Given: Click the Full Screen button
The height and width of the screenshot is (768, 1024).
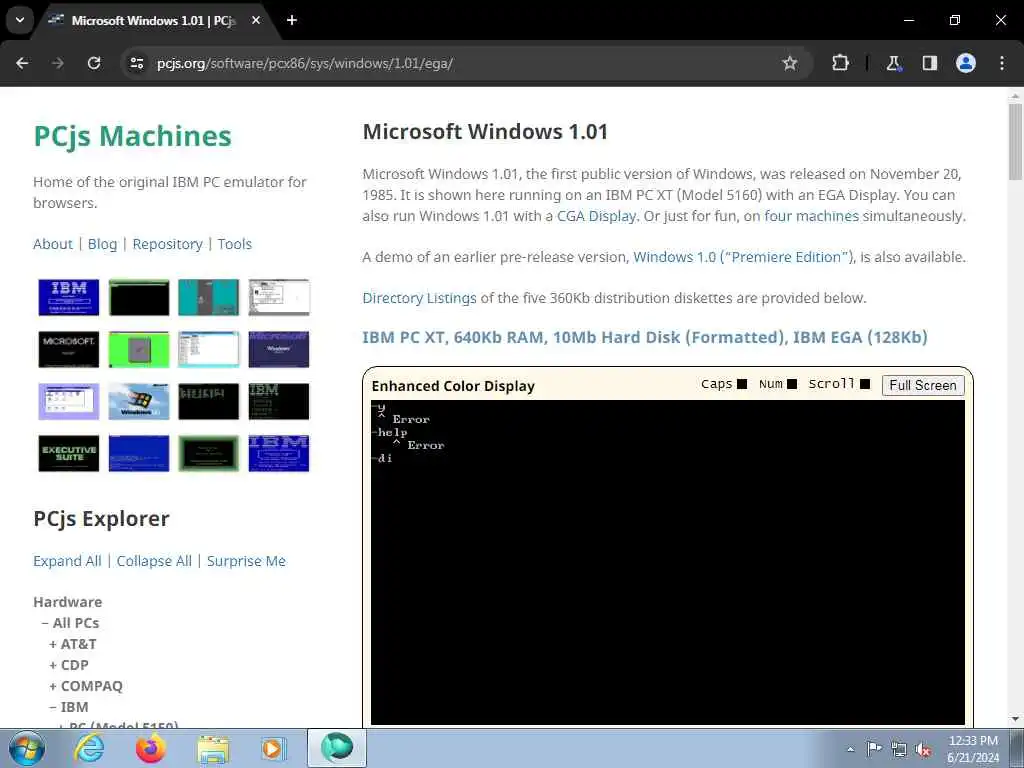Looking at the screenshot, I should tap(923, 385).
